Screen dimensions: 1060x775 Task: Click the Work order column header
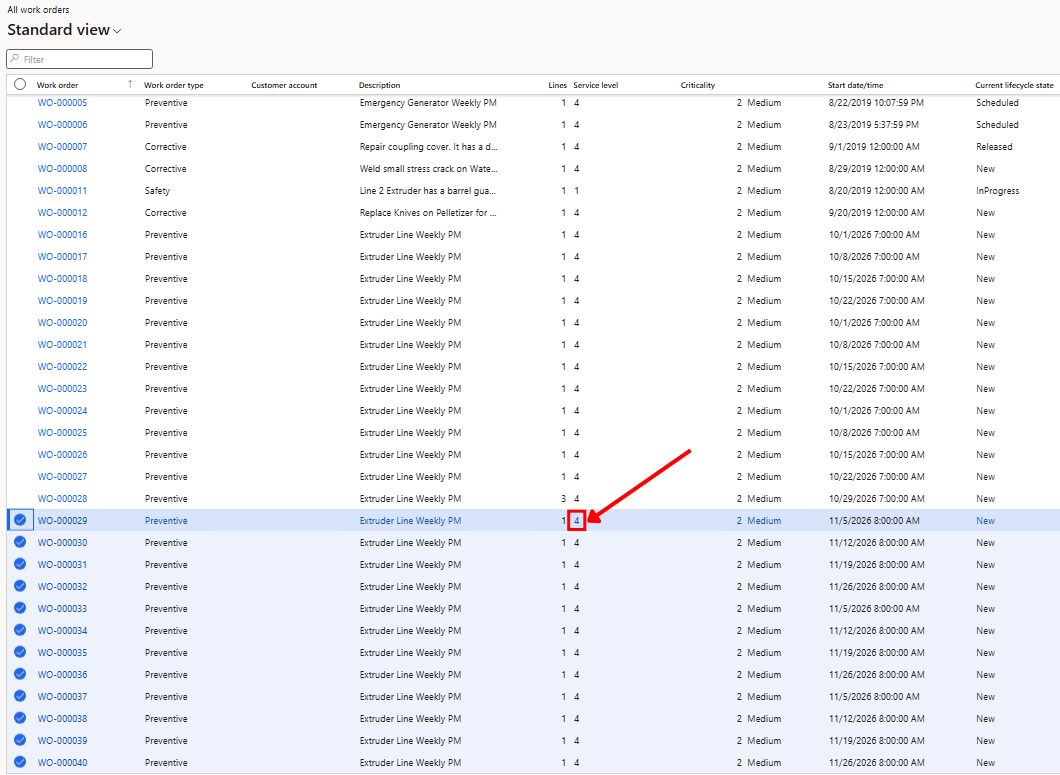[x=57, y=85]
